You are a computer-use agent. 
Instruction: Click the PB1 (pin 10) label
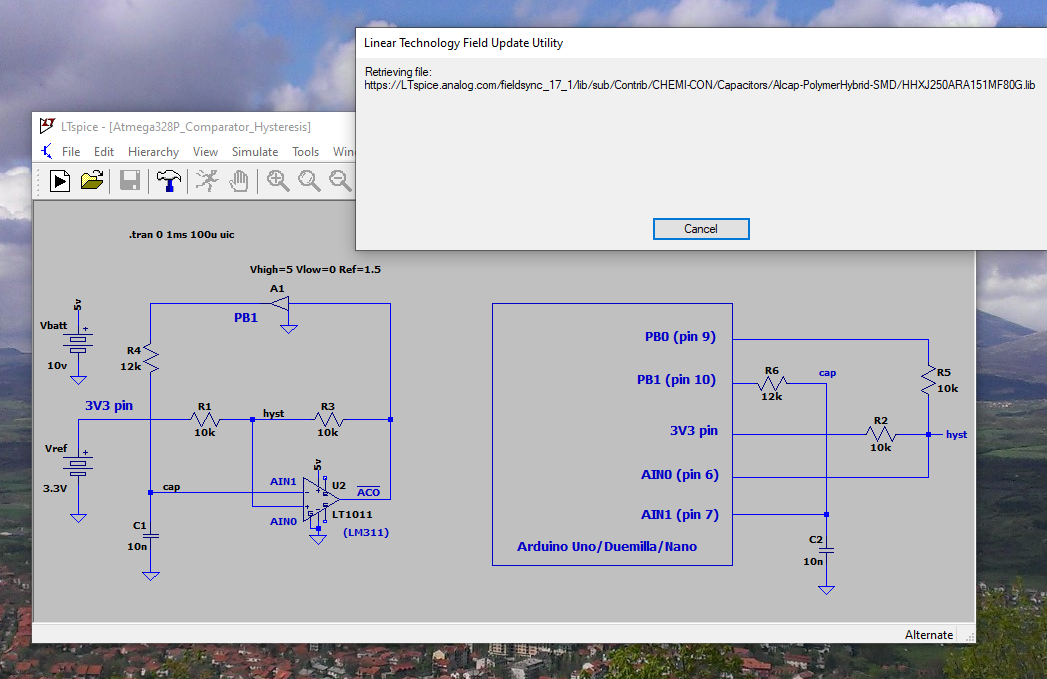coord(676,379)
